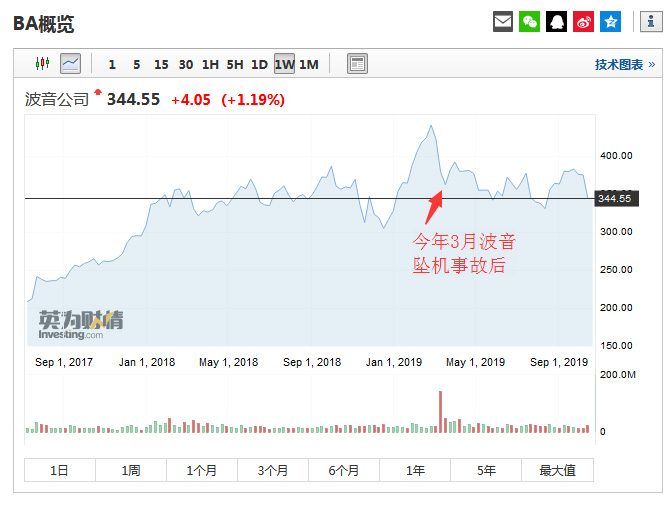Select 1W interval
This screenshot has width=670, height=505.
coord(284,64)
